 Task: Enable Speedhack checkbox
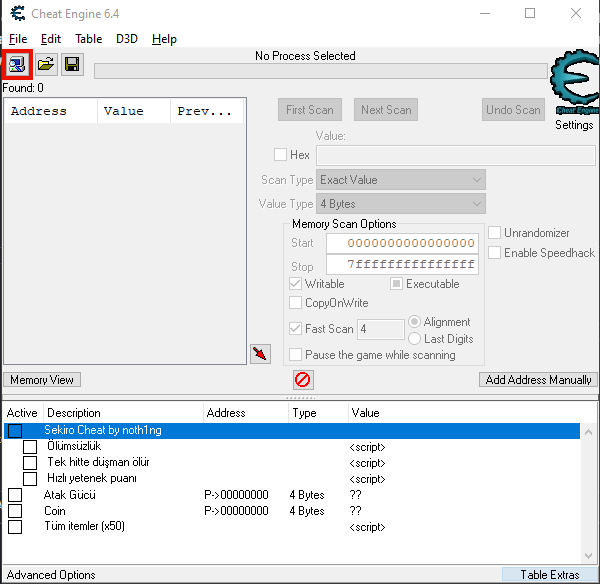tap(494, 253)
